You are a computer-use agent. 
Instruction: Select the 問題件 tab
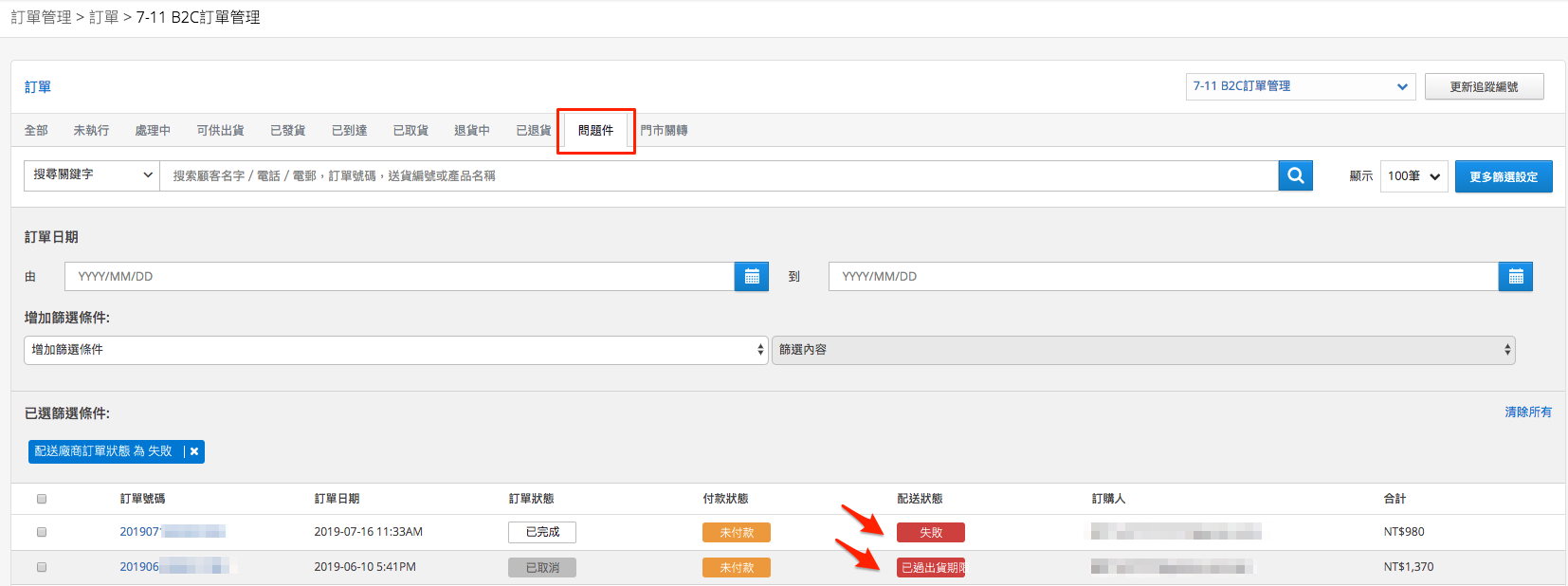point(595,130)
